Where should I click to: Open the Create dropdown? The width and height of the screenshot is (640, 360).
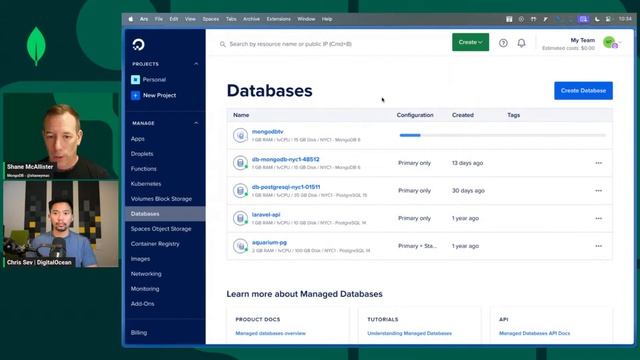coord(470,42)
